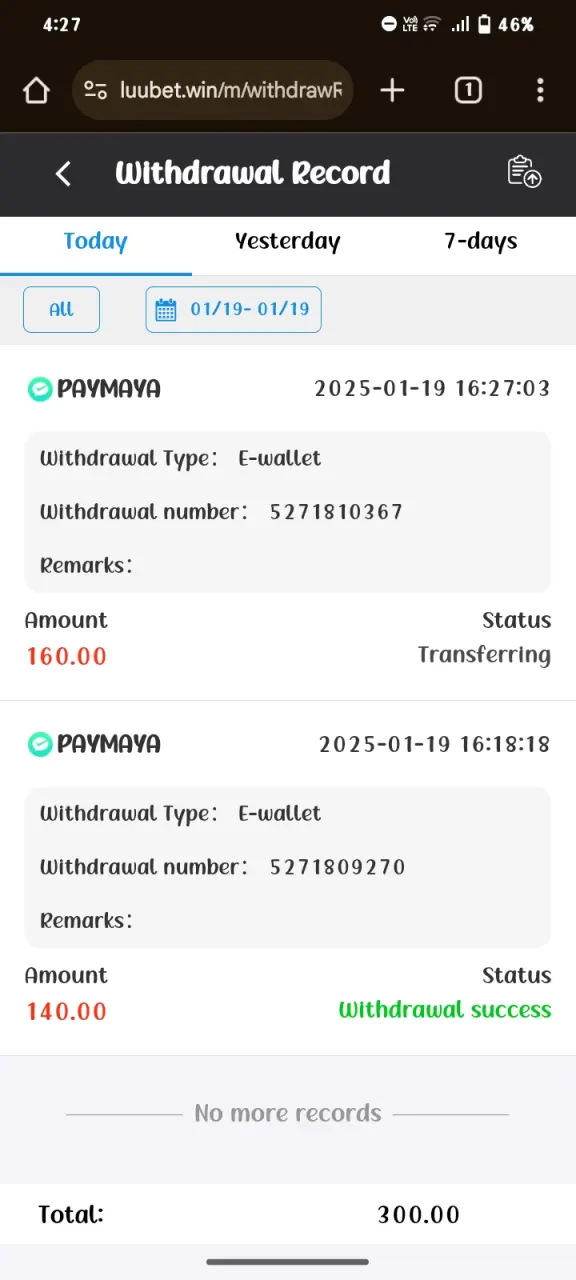Tap the Transferring status text

point(484,655)
